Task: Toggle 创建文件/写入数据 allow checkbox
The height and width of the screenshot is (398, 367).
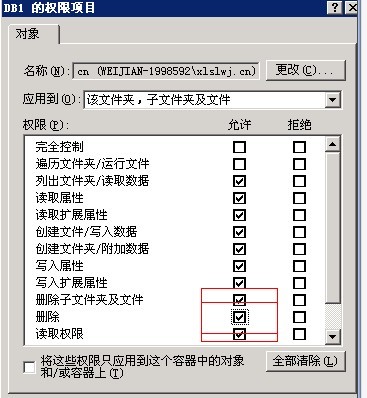Action: 239,232
